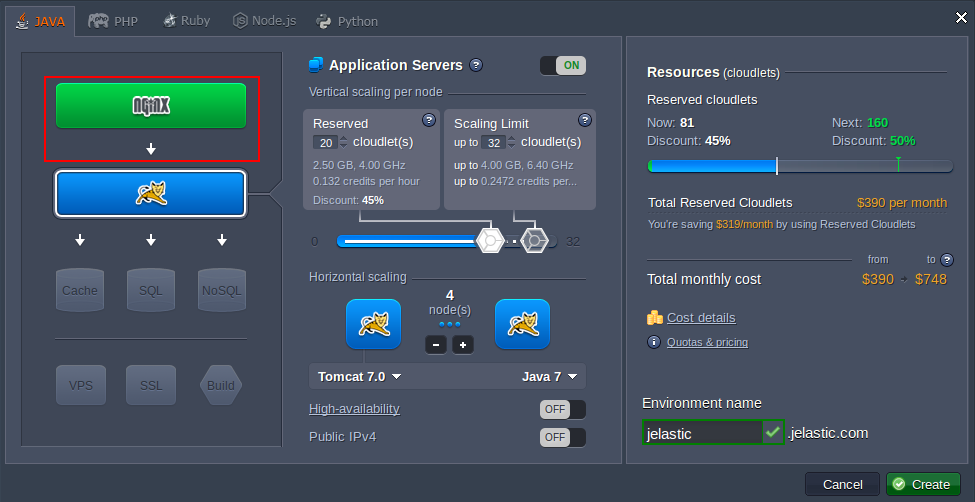This screenshot has height=502, width=975.
Task: Adjust the Reserved cloudlets spinner
Action: (344, 142)
